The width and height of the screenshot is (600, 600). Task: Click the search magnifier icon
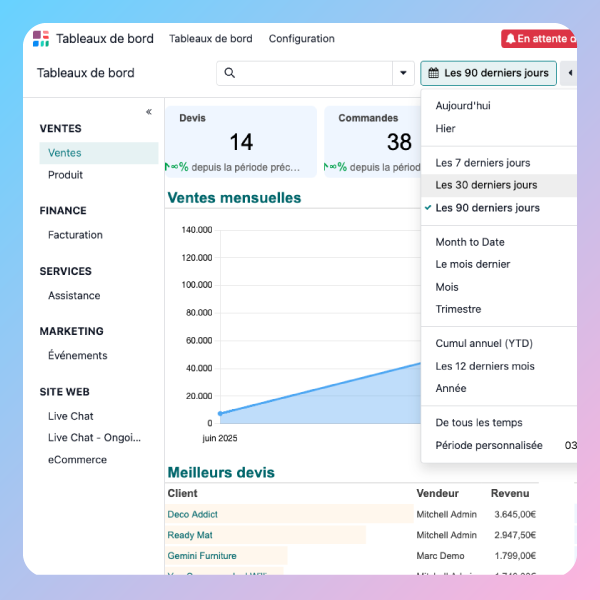click(x=230, y=73)
